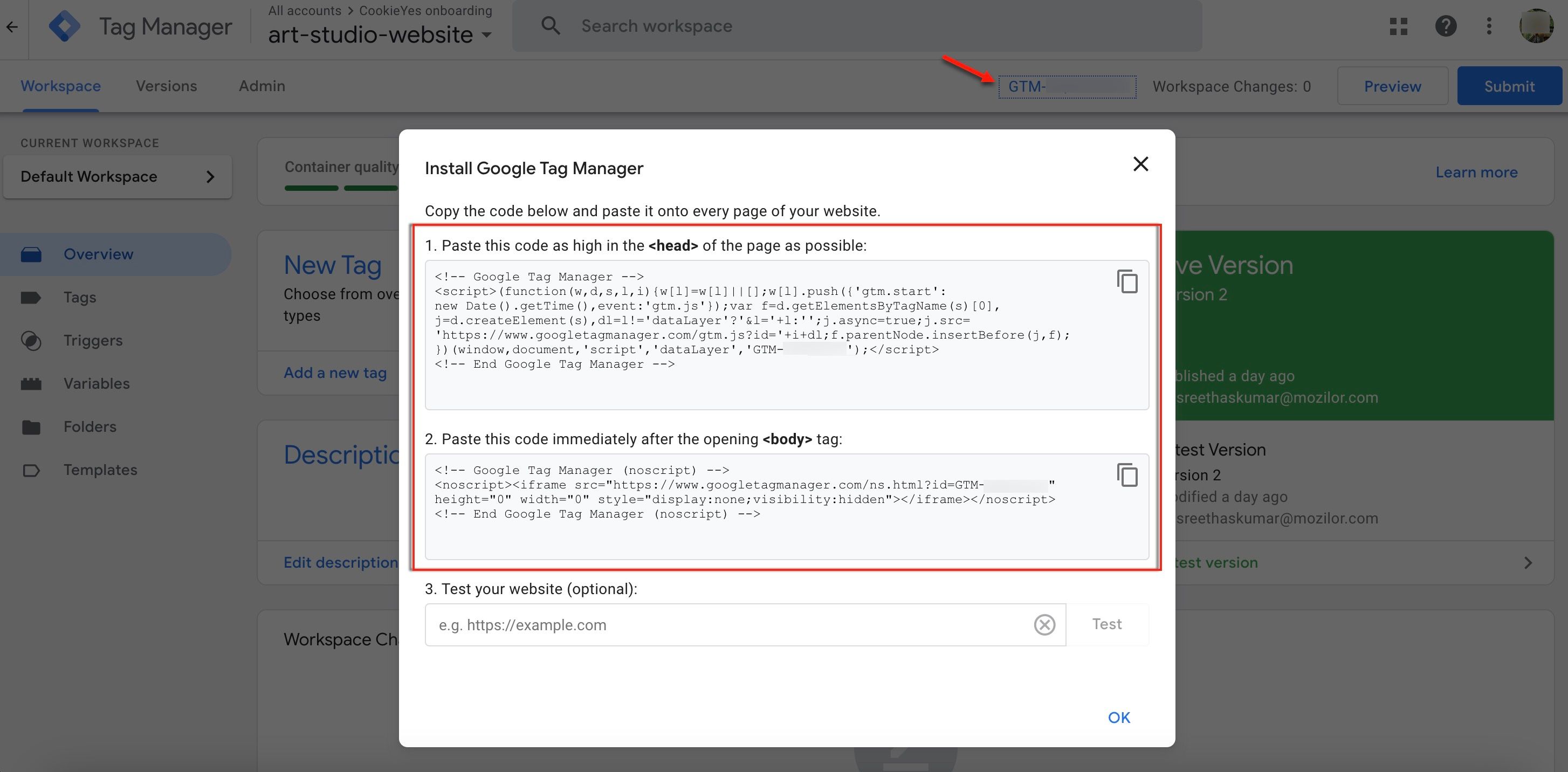
Task: Click the All accounts breadcrumb link
Action: tap(304, 10)
